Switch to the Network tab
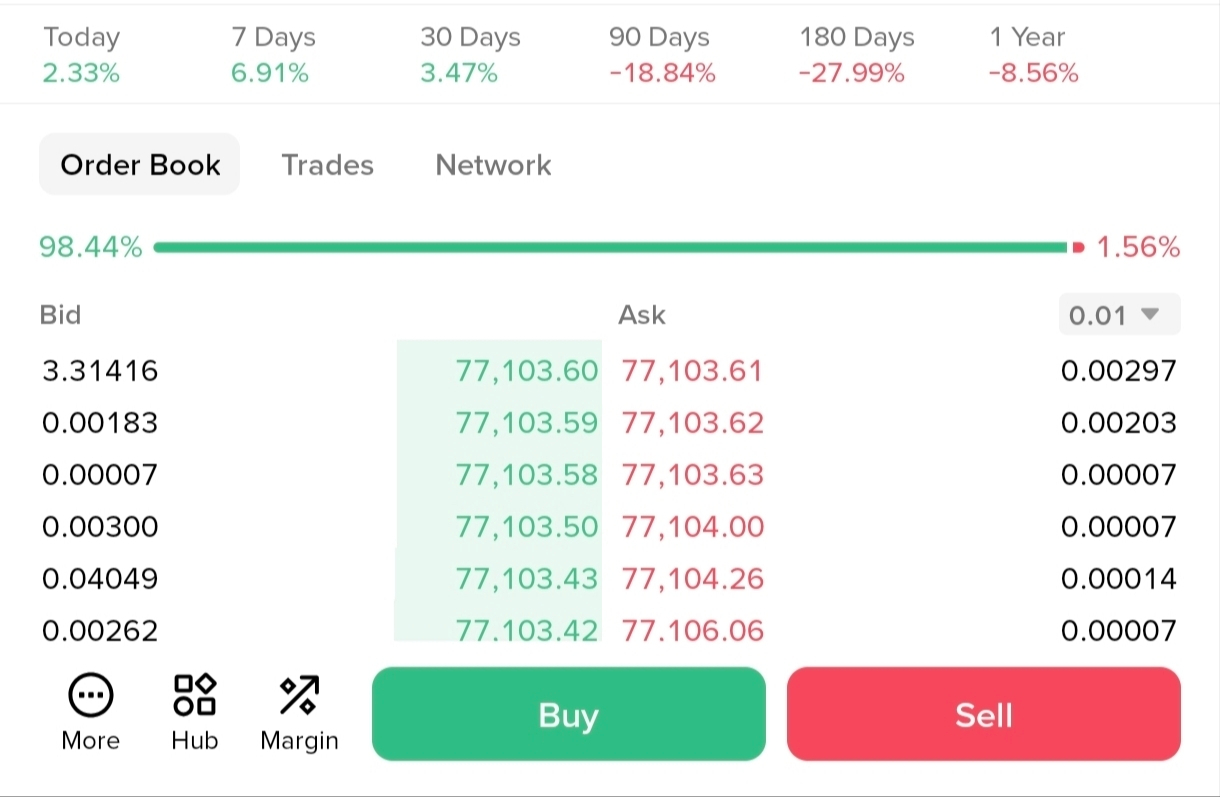This screenshot has height=797, width=1220. (493, 165)
